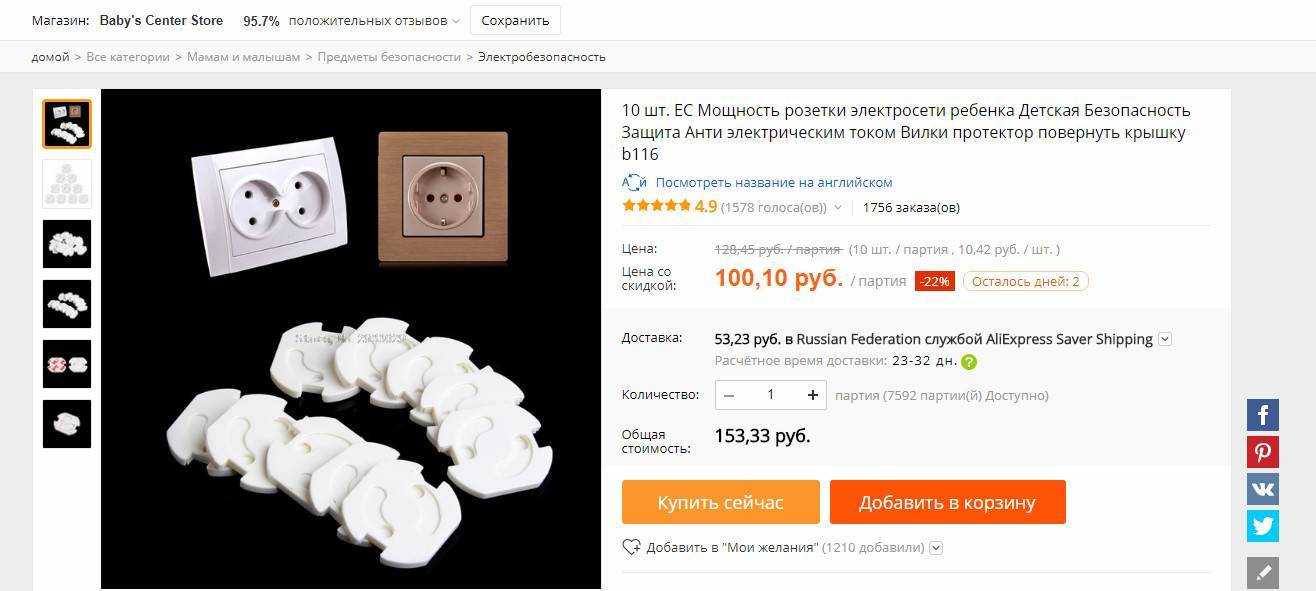Click the heart wishlist icon
1316x591 pixels.
(631, 548)
